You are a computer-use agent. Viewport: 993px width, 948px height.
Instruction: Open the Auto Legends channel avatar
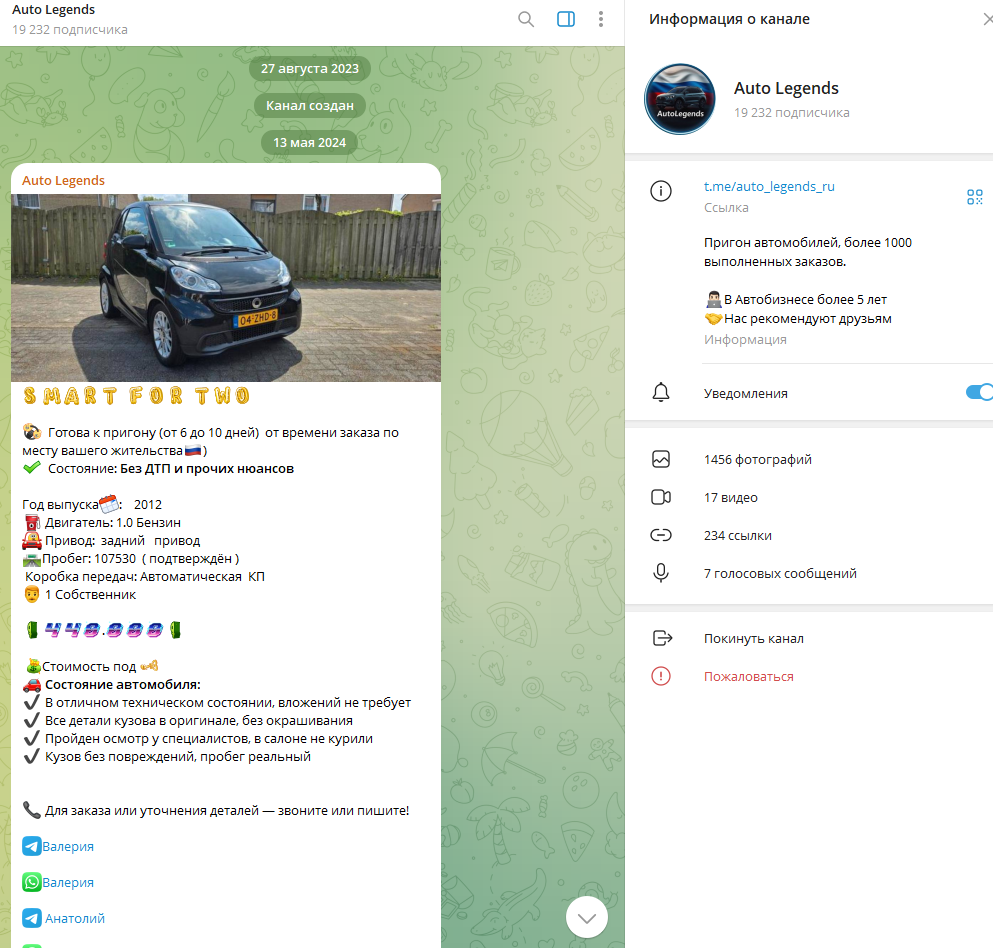tap(680, 99)
